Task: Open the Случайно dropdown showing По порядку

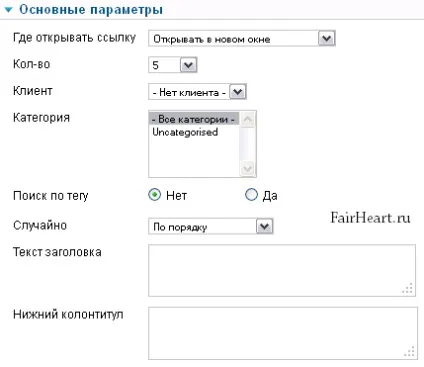Action: 211,226
